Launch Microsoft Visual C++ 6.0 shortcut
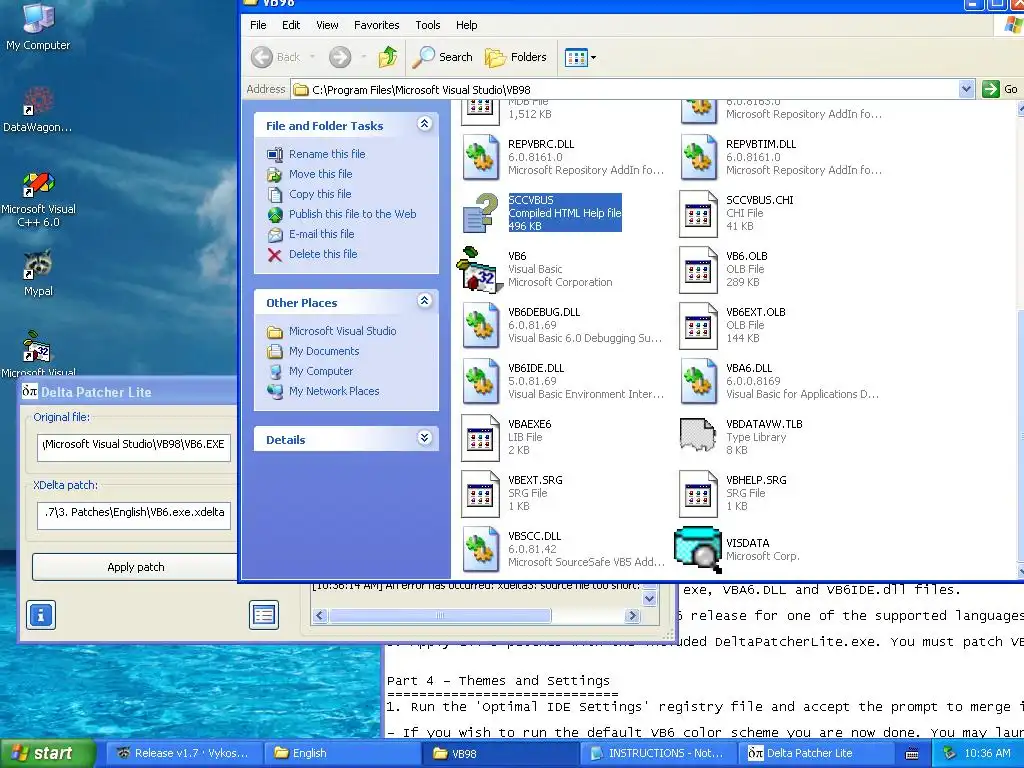Viewport: 1024px width, 768px height. [x=38, y=200]
